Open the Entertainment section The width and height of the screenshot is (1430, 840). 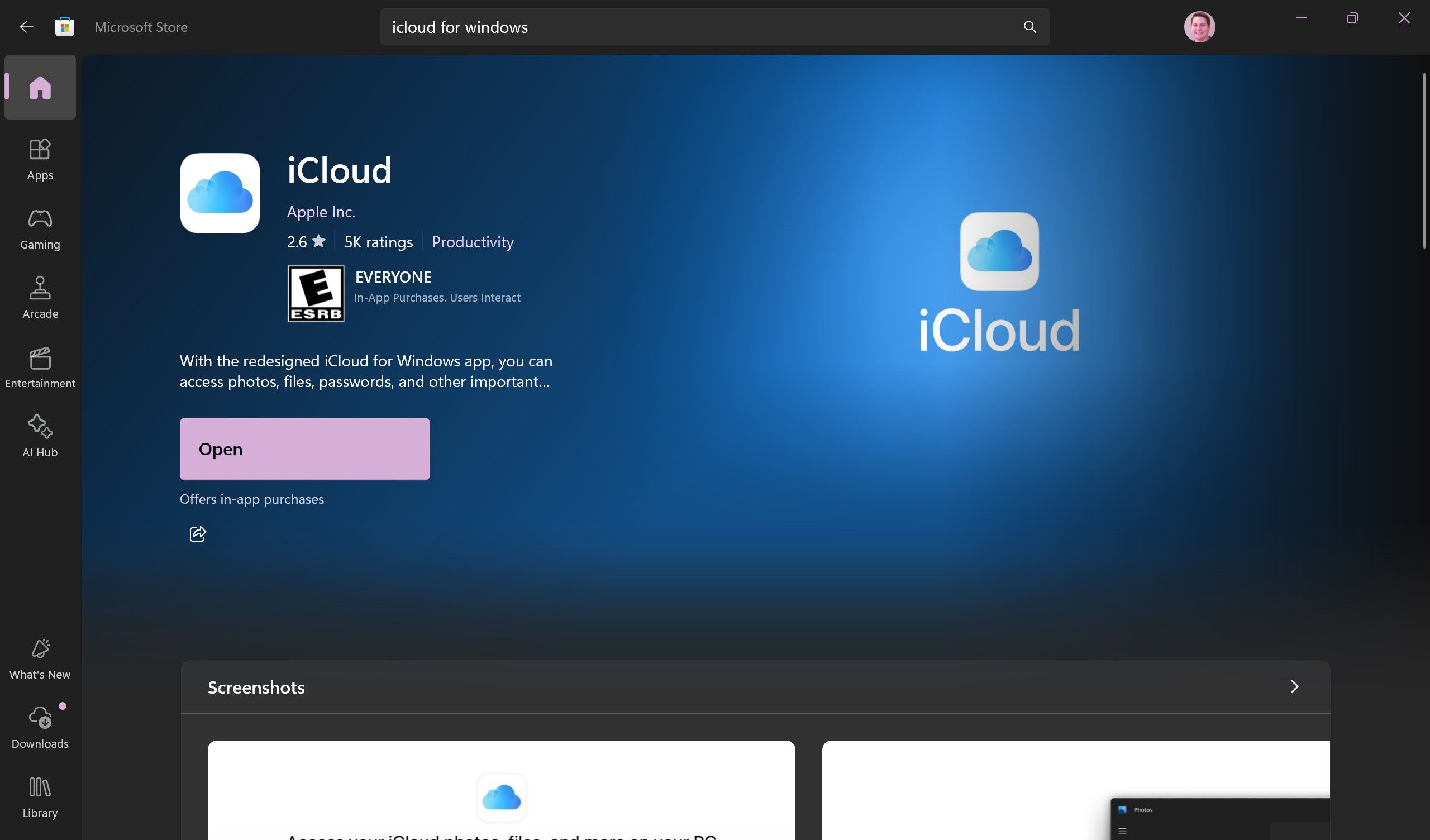point(40,365)
